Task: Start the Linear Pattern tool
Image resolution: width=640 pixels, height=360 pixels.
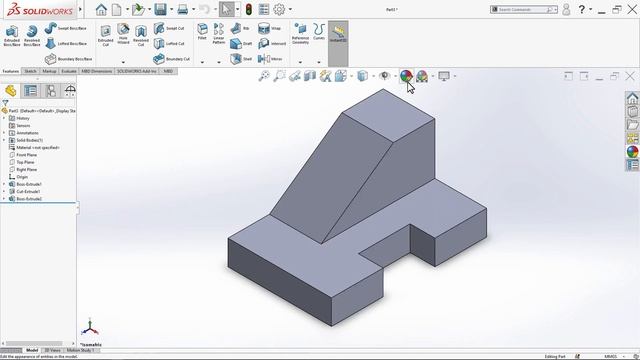Action: [219, 33]
